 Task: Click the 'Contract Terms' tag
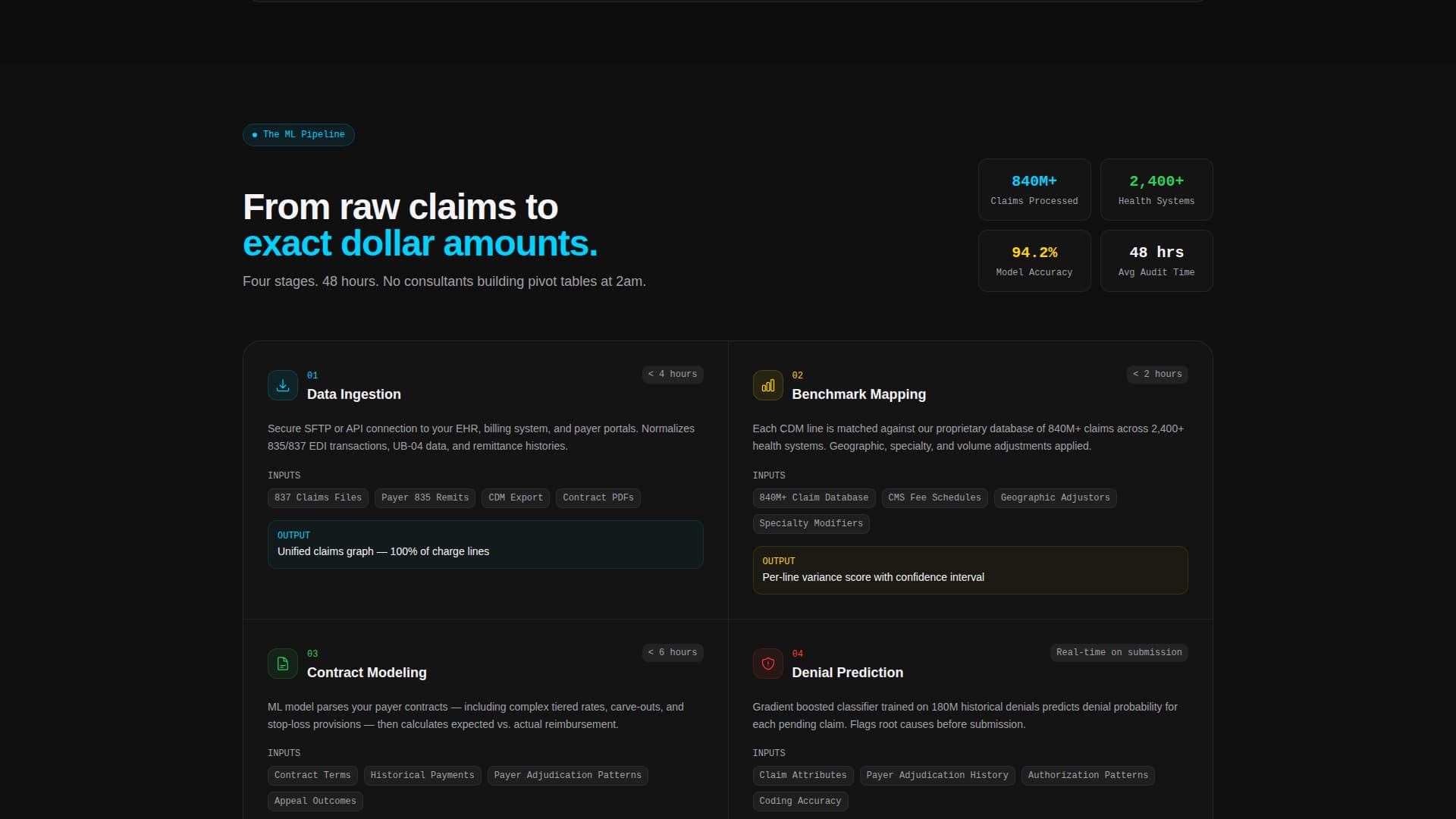(312, 776)
